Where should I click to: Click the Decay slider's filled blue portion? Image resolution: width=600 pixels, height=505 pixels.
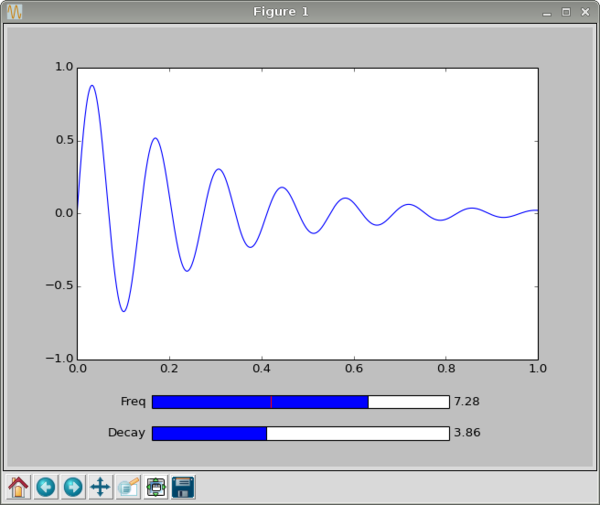tap(209, 434)
